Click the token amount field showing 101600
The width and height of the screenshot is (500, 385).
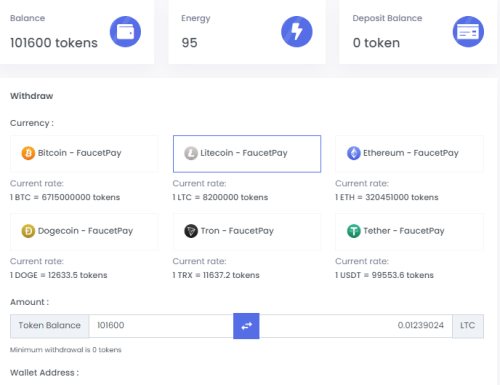click(x=161, y=326)
